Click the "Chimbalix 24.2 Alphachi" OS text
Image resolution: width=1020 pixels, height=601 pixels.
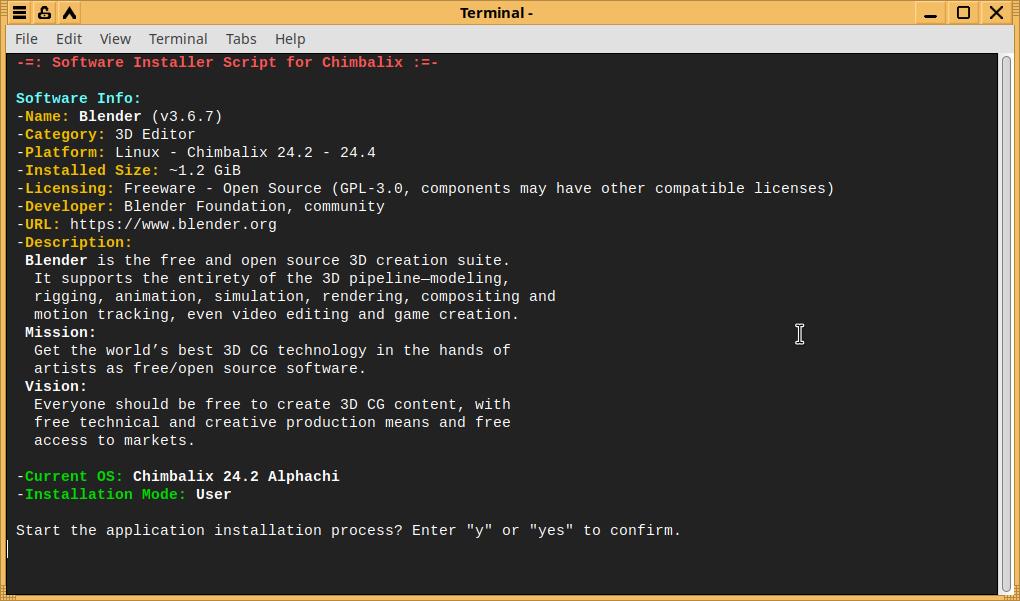point(236,477)
